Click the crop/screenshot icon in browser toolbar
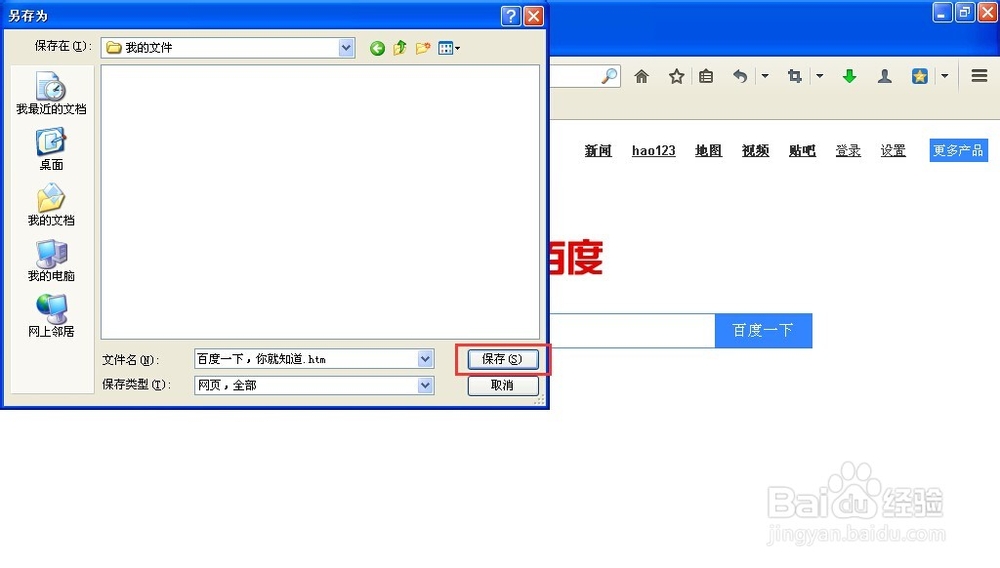Screen dimensions: 1000x568 (x=795, y=76)
